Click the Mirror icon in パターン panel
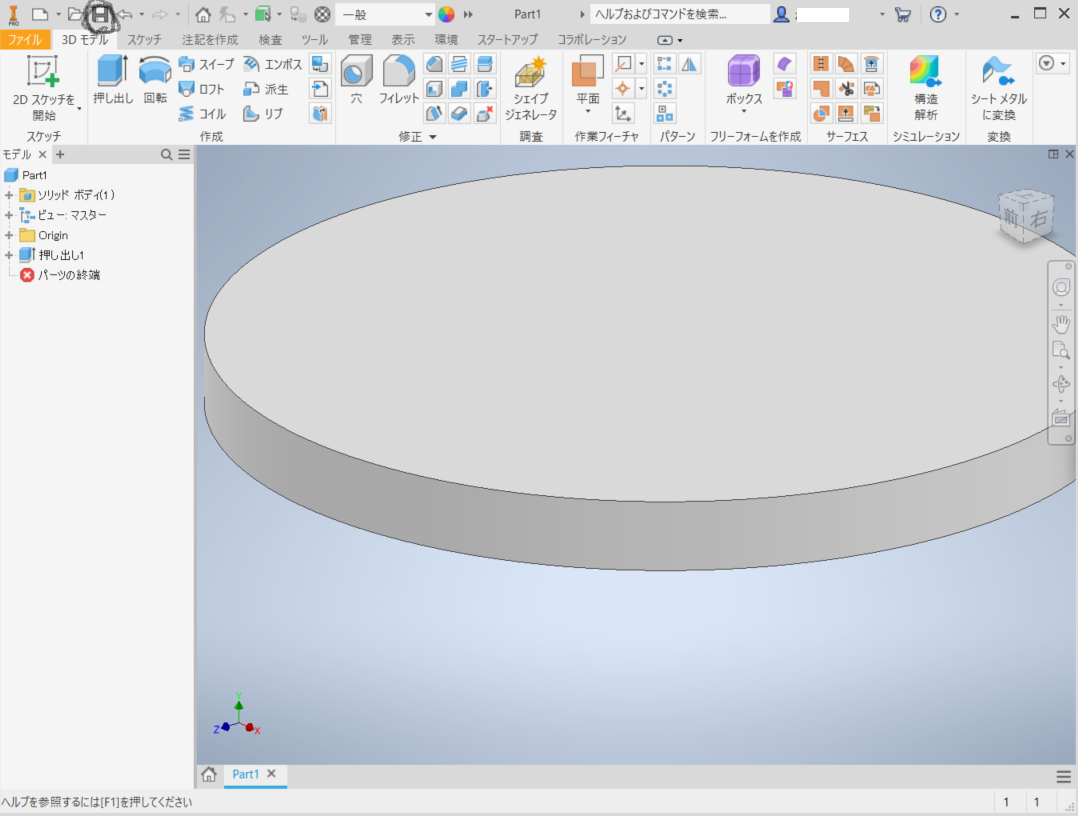 pyautogui.click(x=689, y=64)
